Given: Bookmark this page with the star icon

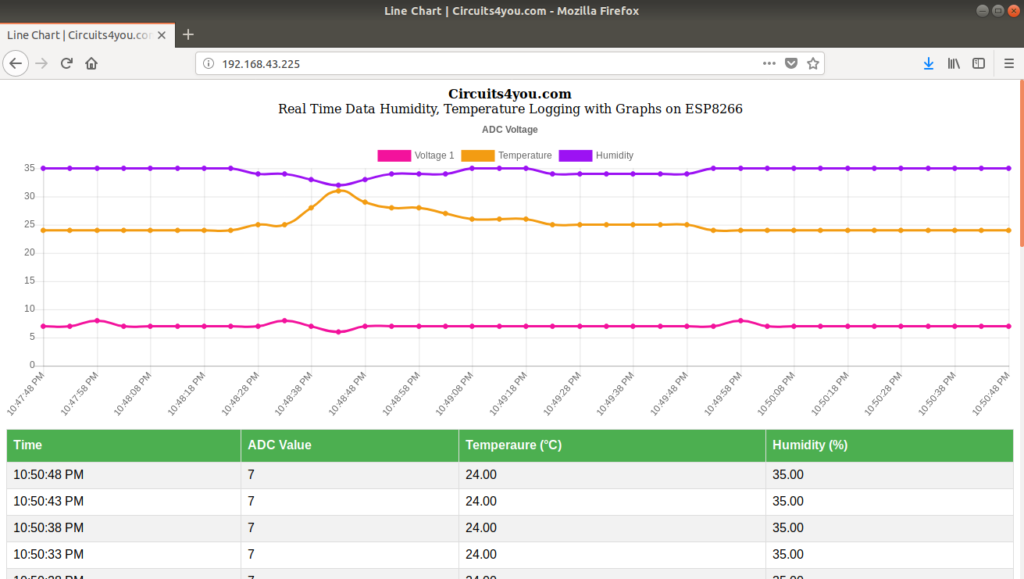Looking at the screenshot, I should [813, 63].
